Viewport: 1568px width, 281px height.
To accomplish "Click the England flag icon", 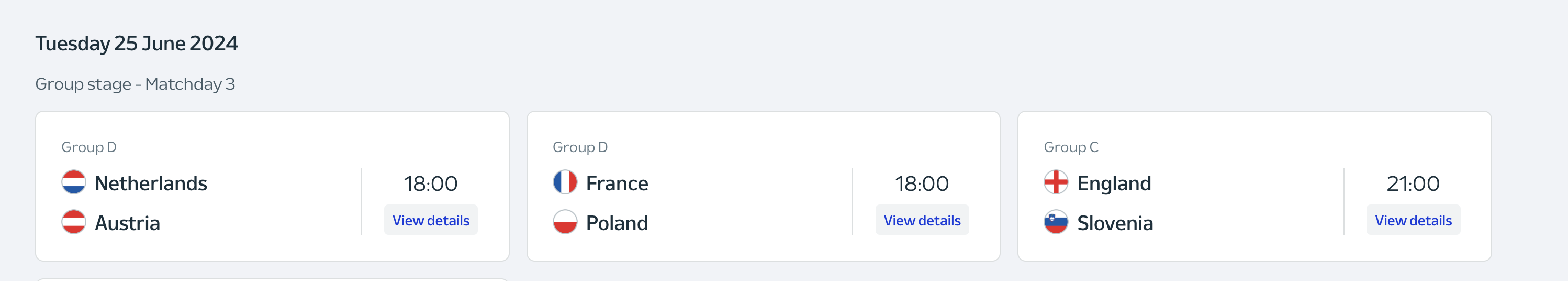I will click(1056, 182).
